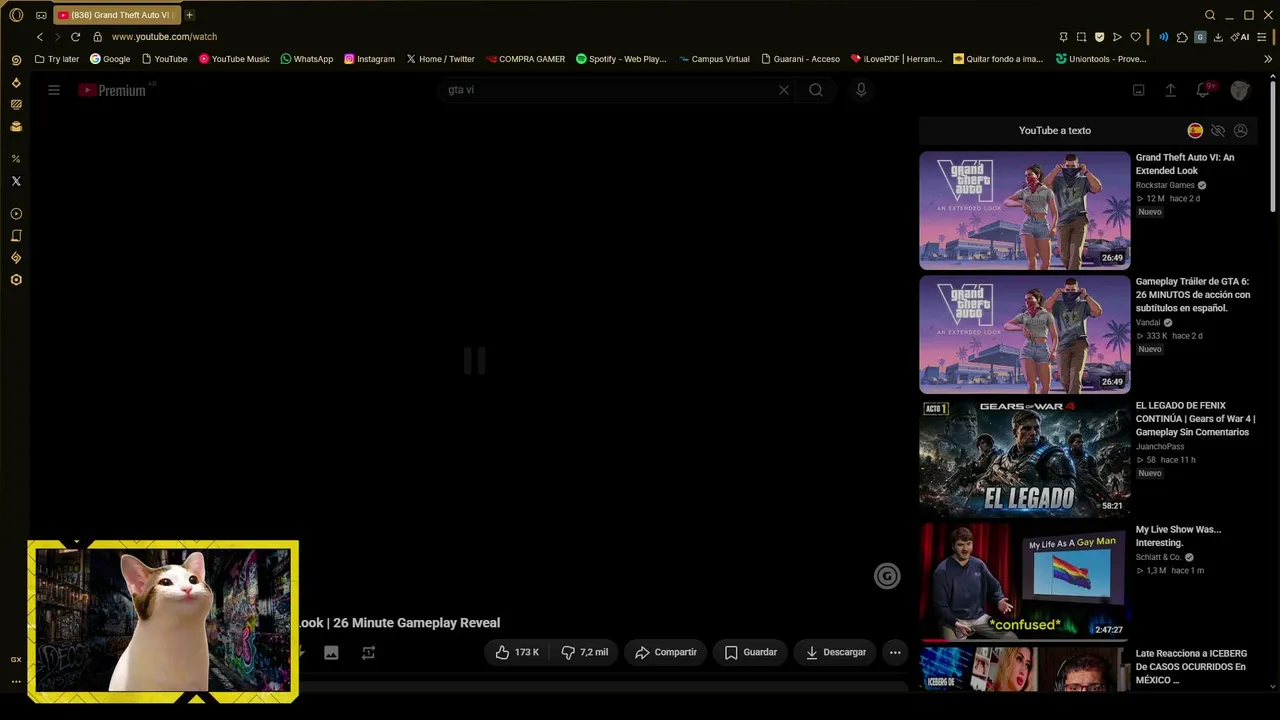Open the browser downloads icon
The height and width of the screenshot is (720, 1280).
pyautogui.click(x=1218, y=37)
